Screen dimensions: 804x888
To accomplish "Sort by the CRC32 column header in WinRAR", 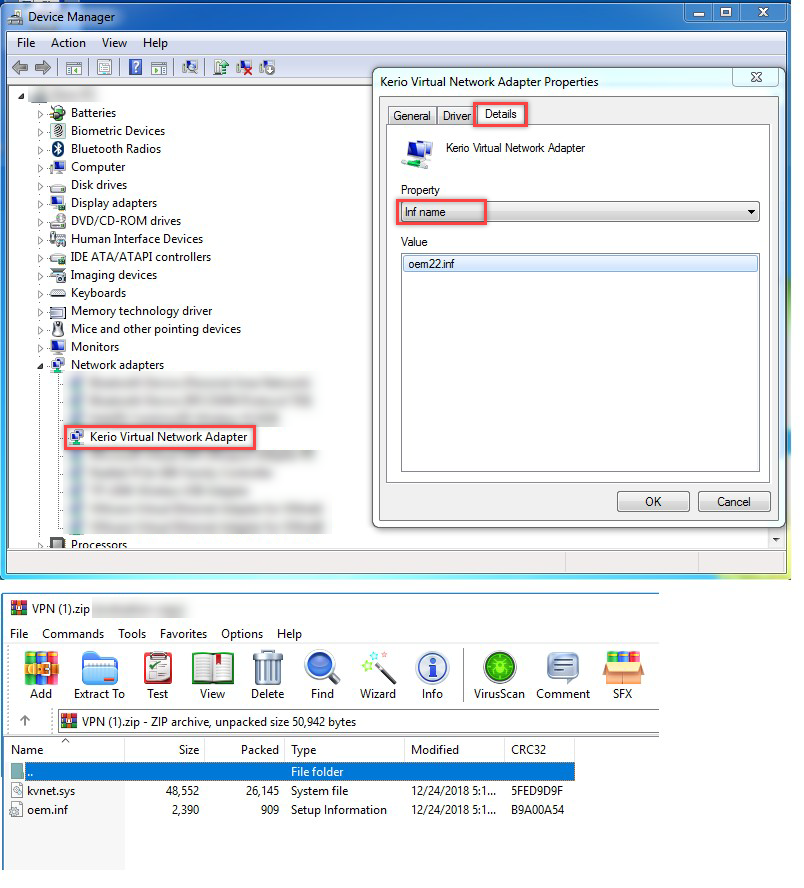I will click(540, 749).
